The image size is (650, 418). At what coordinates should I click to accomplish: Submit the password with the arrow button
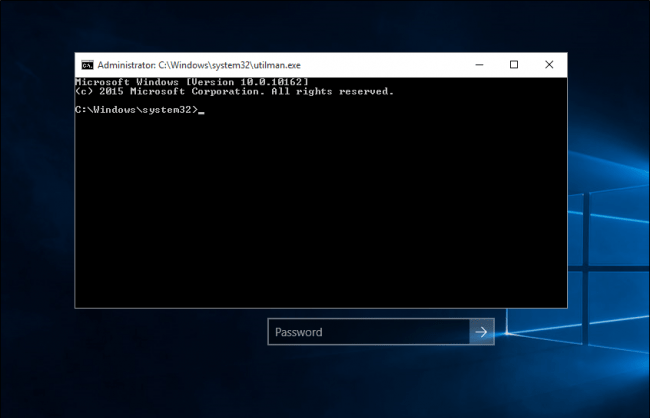point(482,332)
